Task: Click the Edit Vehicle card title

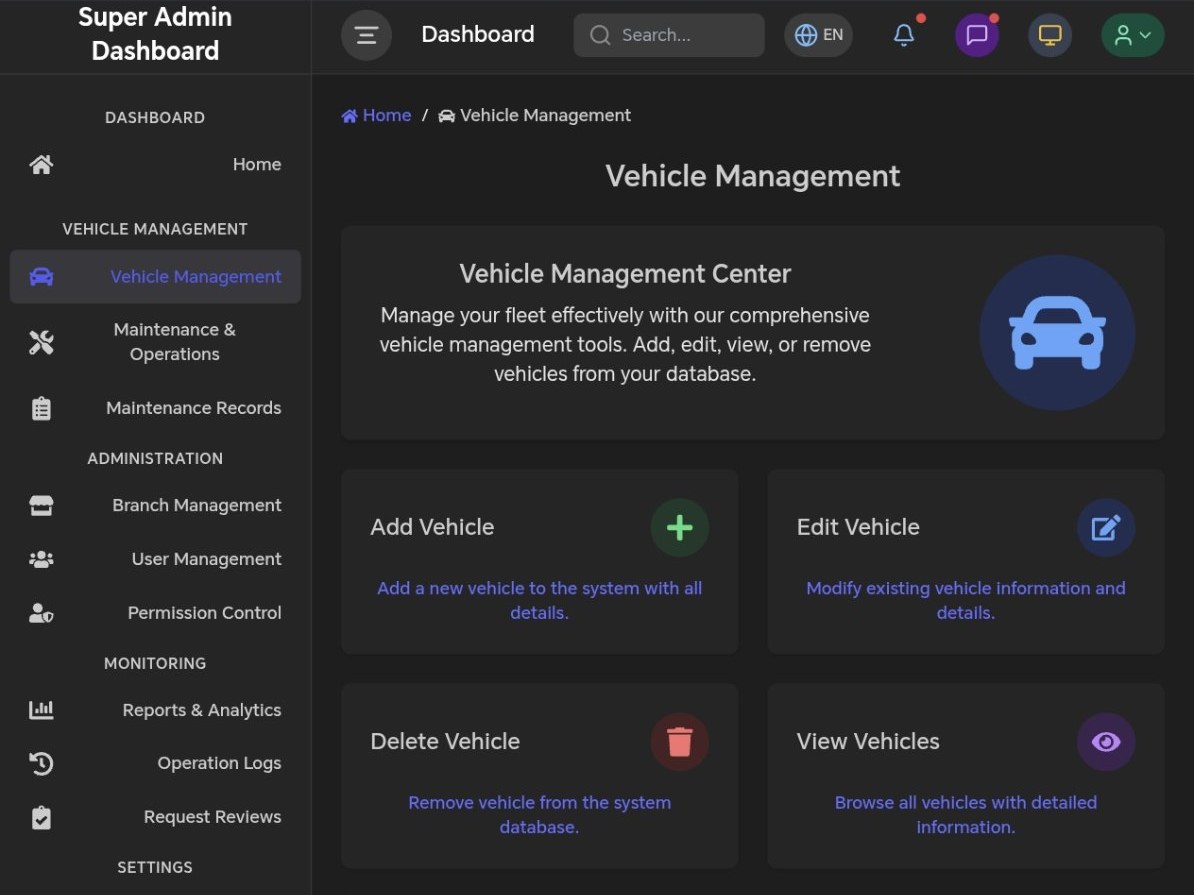Action: point(858,527)
